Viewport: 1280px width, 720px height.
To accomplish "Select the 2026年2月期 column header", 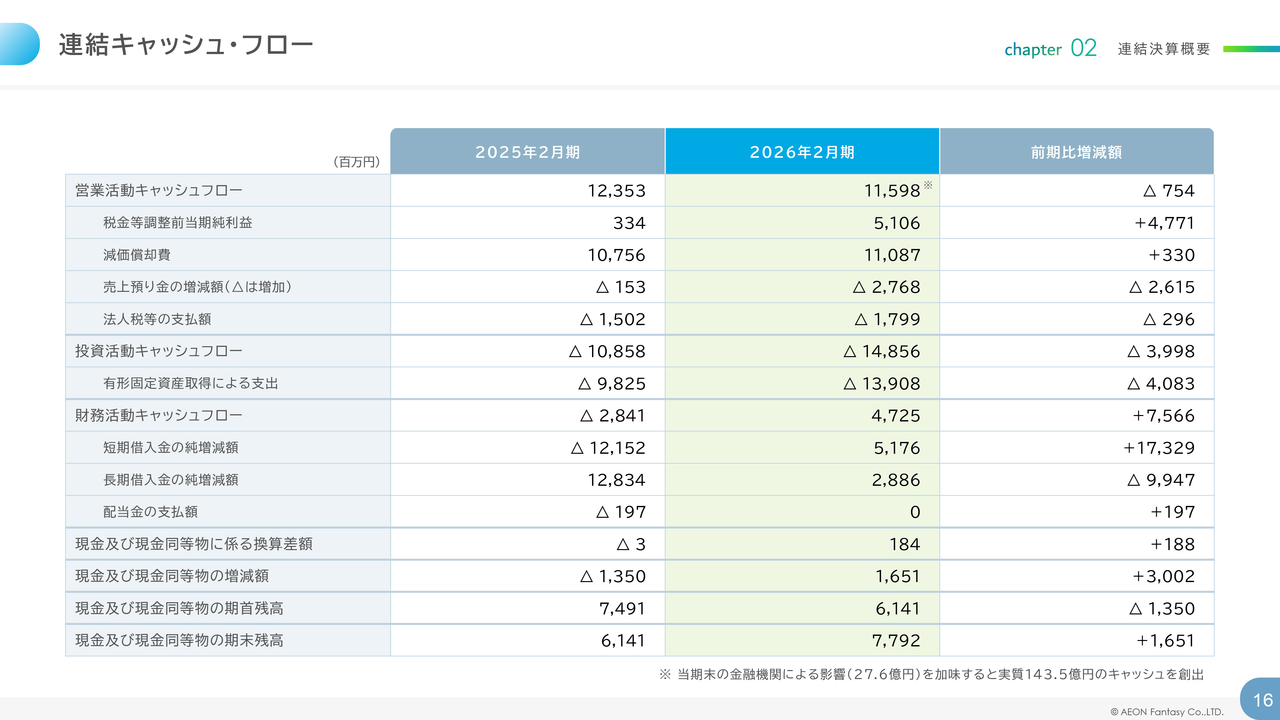I will coord(802,152).
